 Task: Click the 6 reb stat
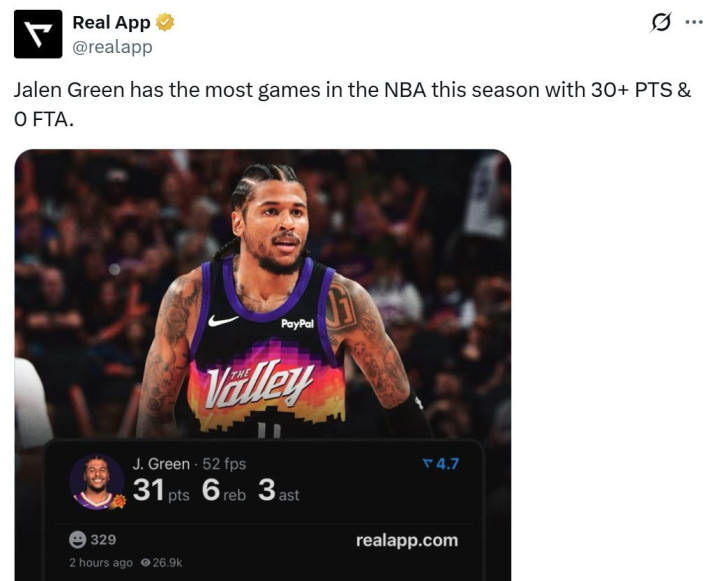(224, 490)
